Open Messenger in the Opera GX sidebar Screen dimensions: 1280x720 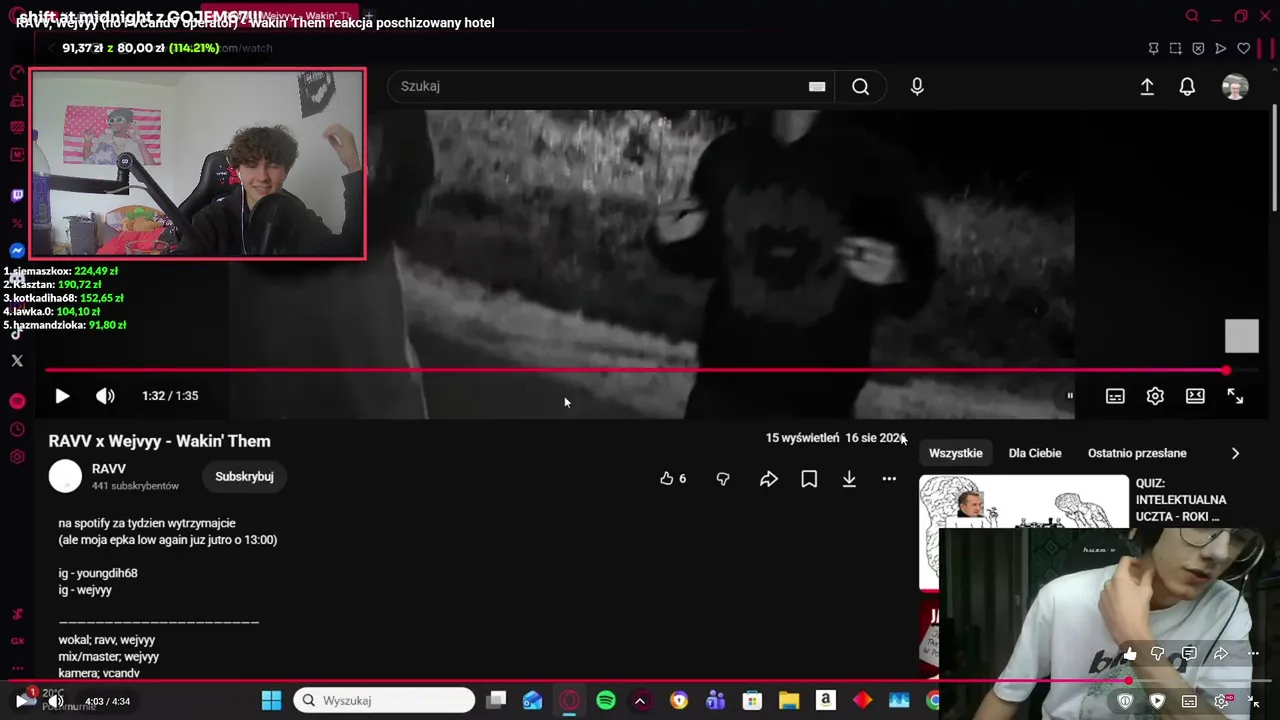17,251
